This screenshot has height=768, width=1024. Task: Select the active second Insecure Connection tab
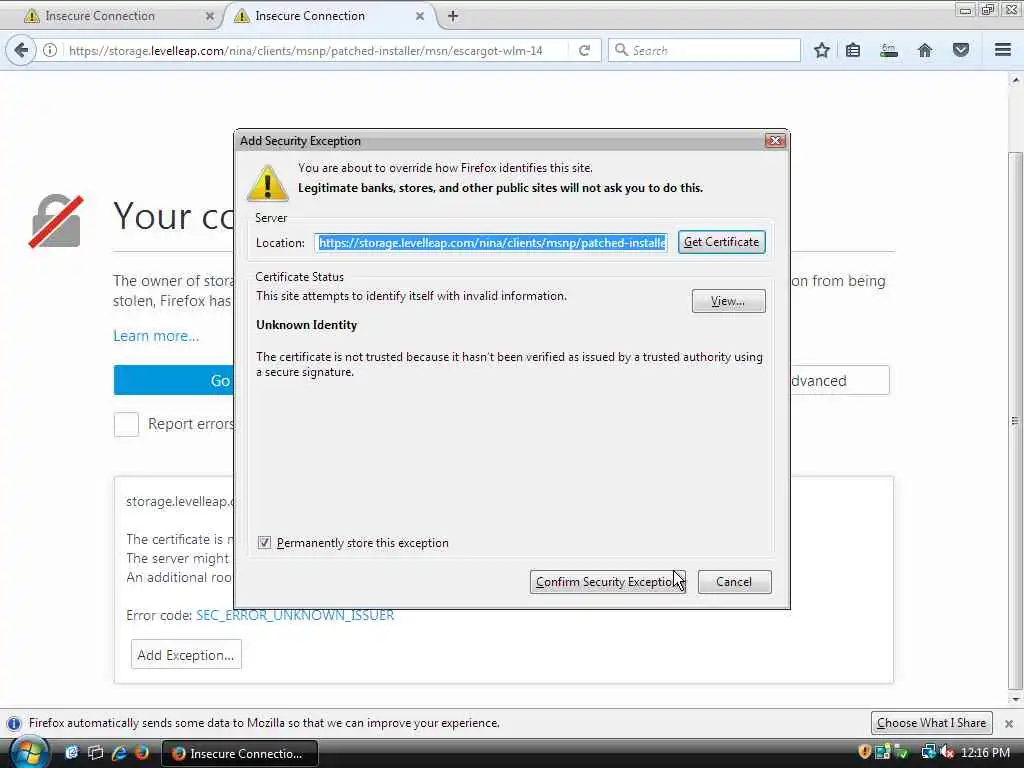(330, 16)
